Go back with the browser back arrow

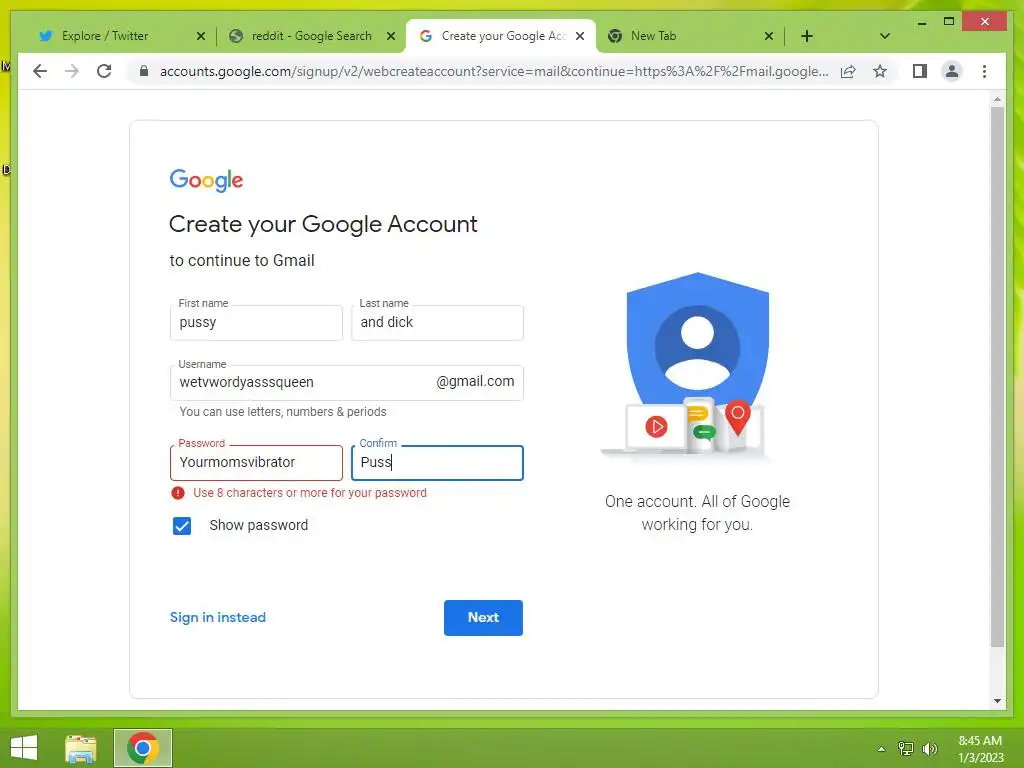tap(40, 71)
